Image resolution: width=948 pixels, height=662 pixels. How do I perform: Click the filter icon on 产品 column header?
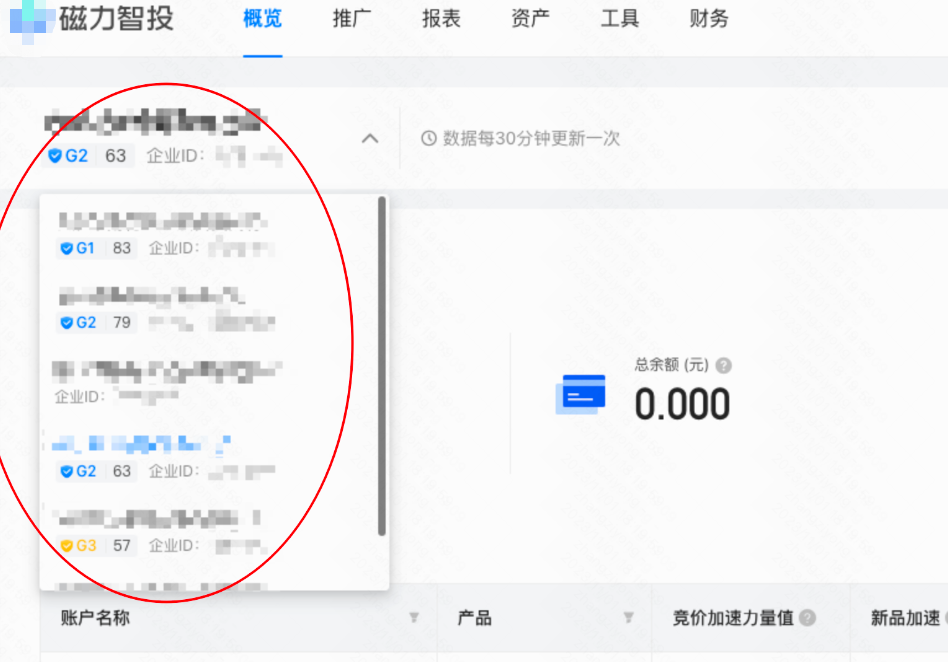(x=628, y=619)
